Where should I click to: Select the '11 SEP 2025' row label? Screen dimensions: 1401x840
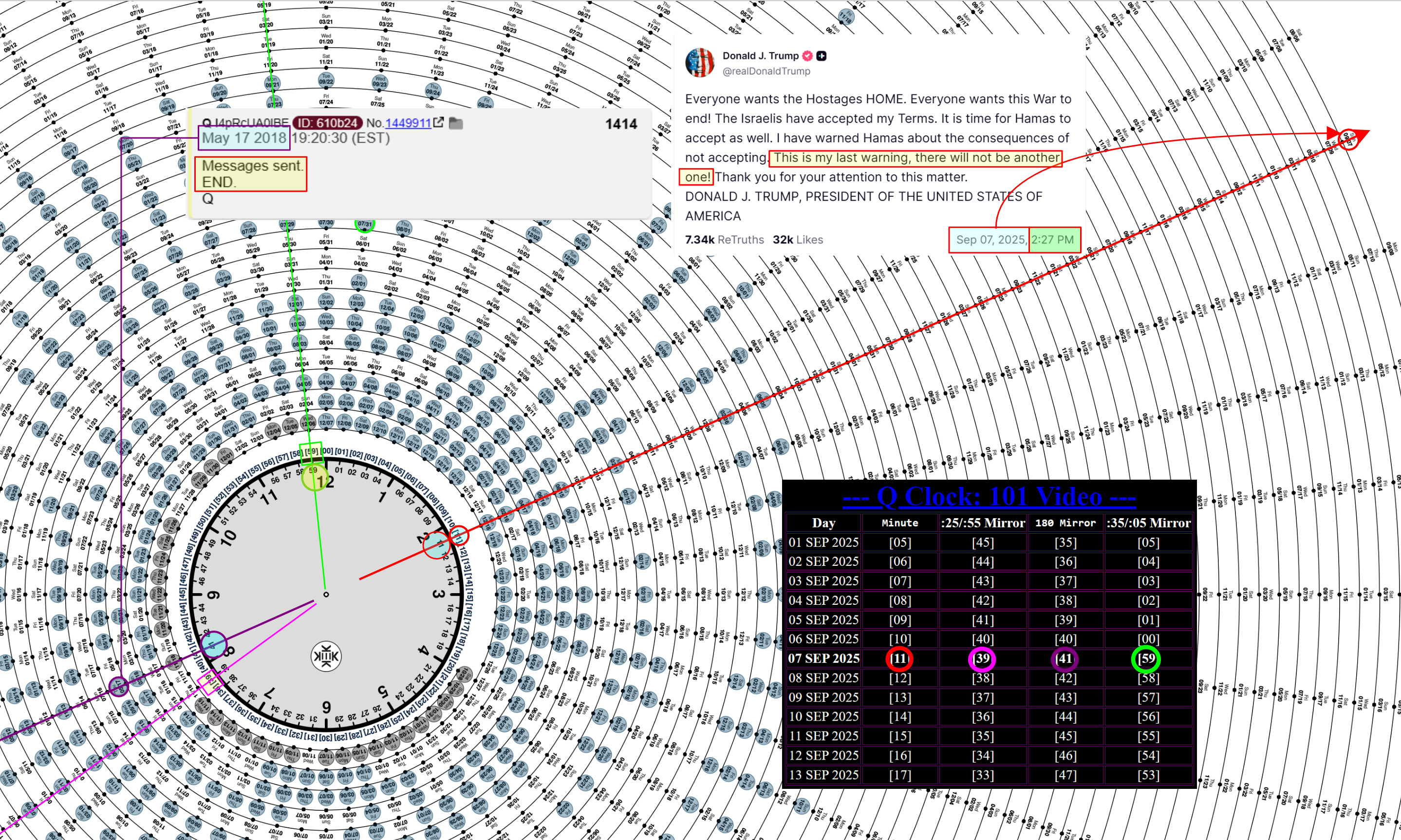click(x=823, y=736)
